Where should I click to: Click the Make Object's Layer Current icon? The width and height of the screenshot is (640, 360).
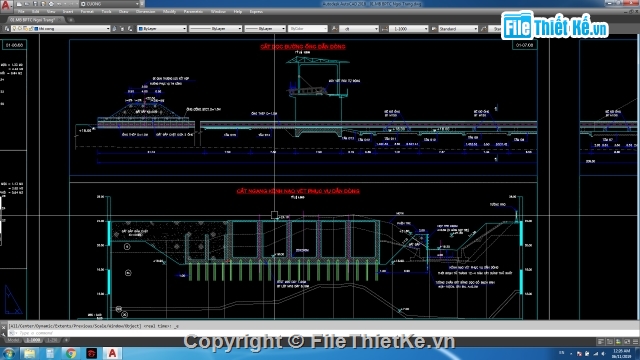(115, 29)
